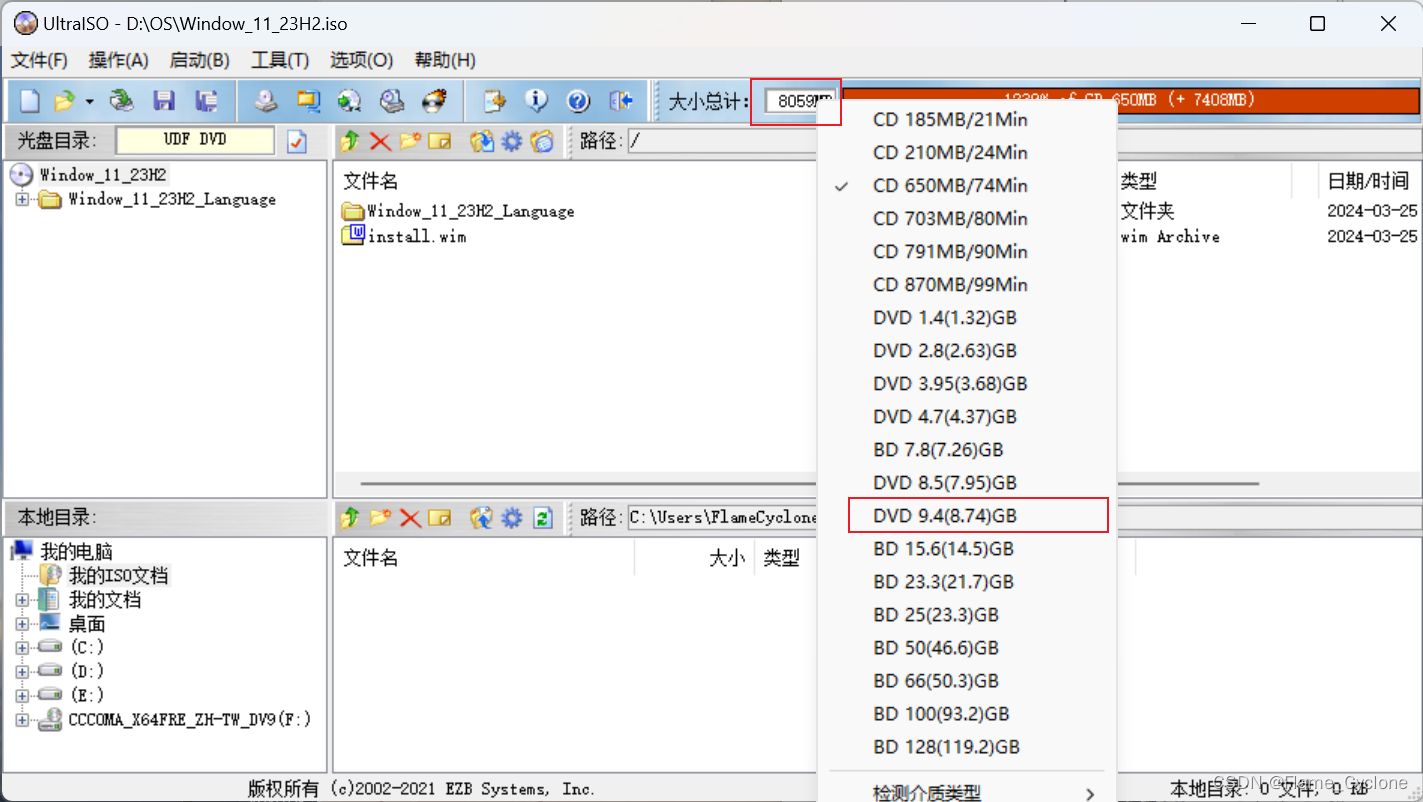Open the 操作(A) menu

point(118,60)
